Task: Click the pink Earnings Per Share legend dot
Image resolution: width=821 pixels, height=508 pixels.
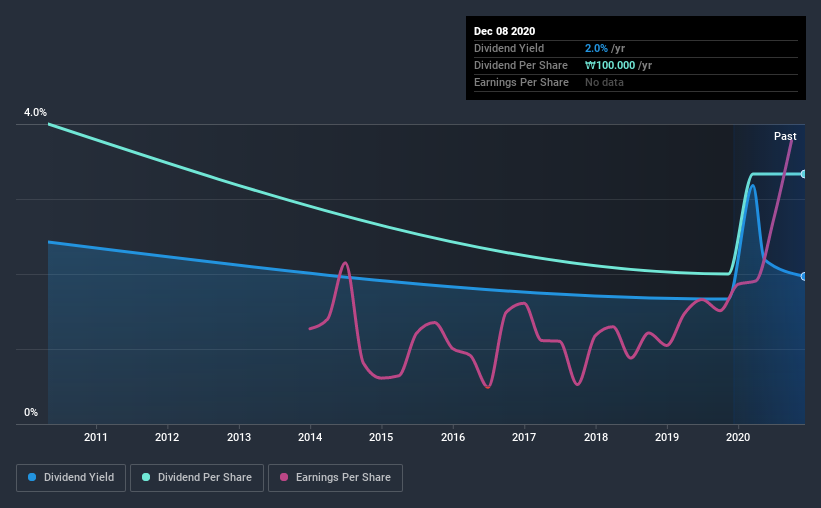Action: click(284, 477)
